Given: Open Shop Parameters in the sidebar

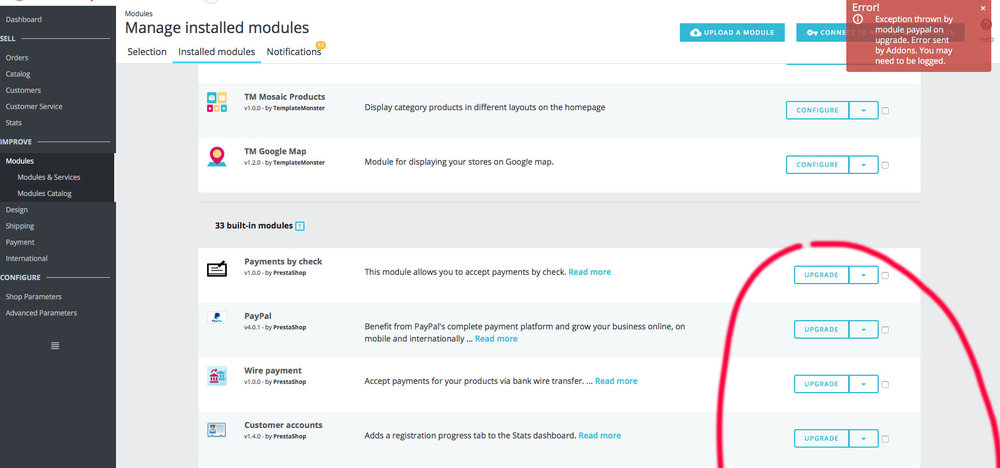Looking at the screenshot, I should point(33,296).
